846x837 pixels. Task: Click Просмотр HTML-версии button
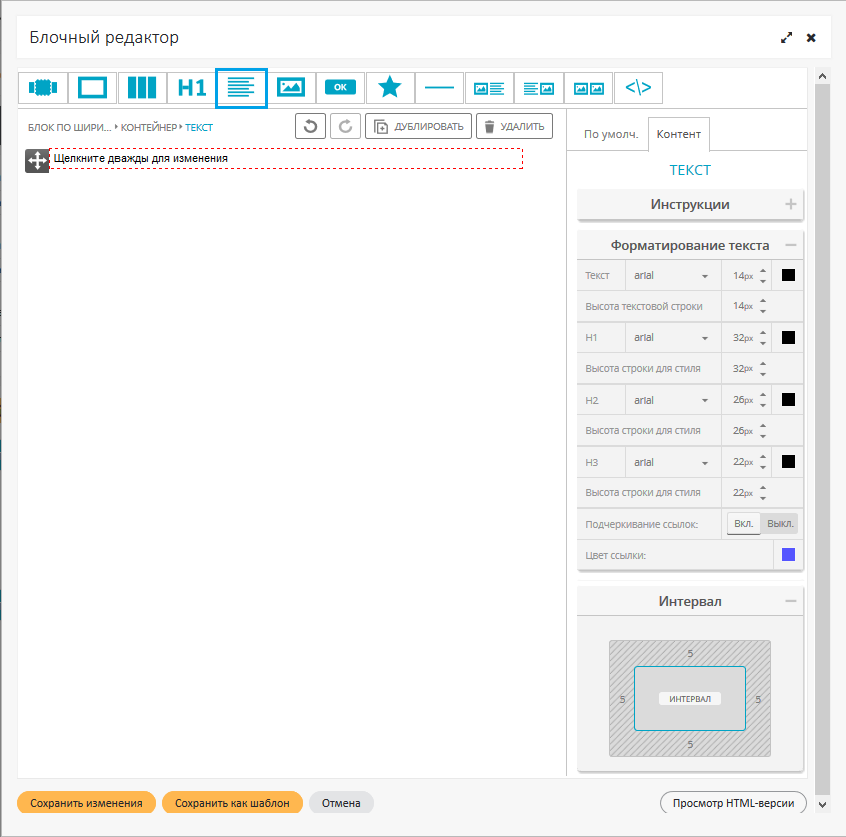click(x=733, y=803)
